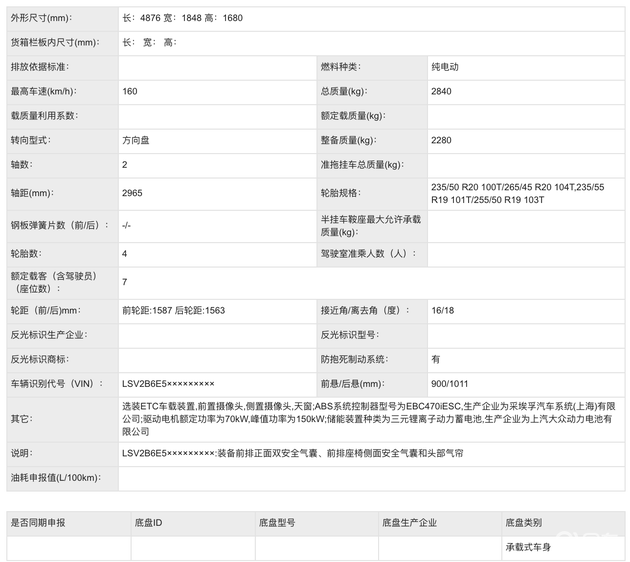The height and width of the screenshot is (562, 630).
Task: Click the 总质量(kg) label
Action: (344, 92)
